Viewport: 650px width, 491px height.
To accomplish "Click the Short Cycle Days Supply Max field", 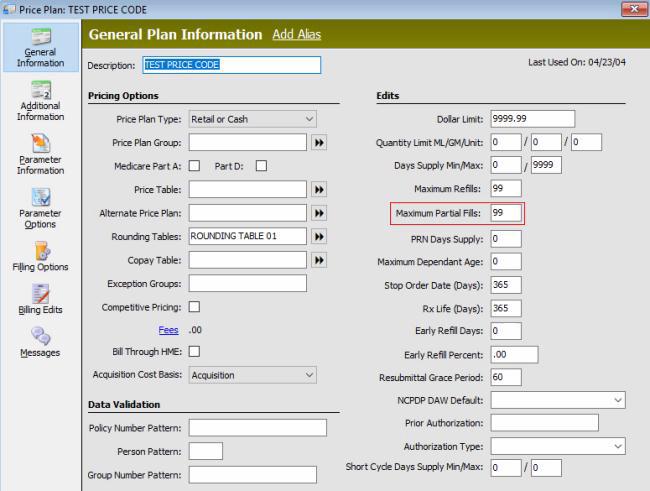I will (546, 468).
